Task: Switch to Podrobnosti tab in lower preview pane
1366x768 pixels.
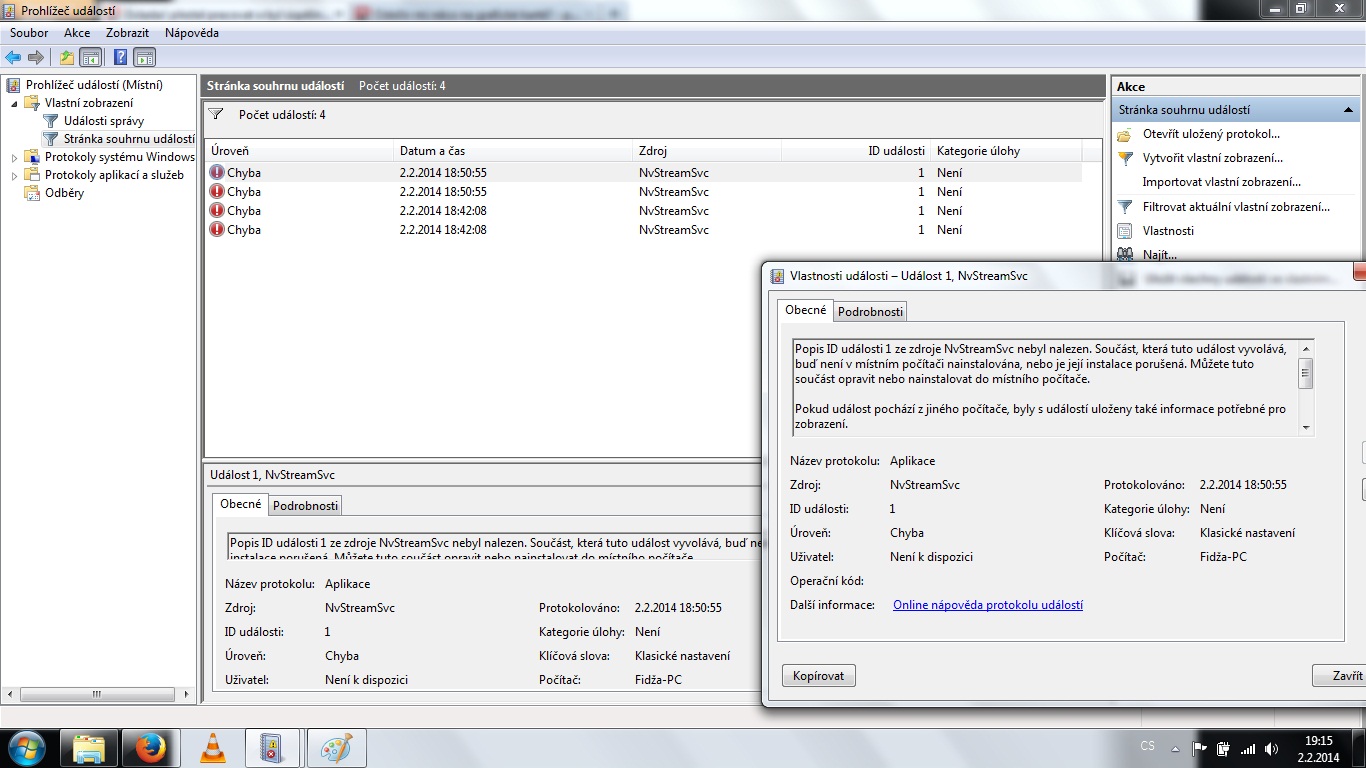Action: (306, 505)
